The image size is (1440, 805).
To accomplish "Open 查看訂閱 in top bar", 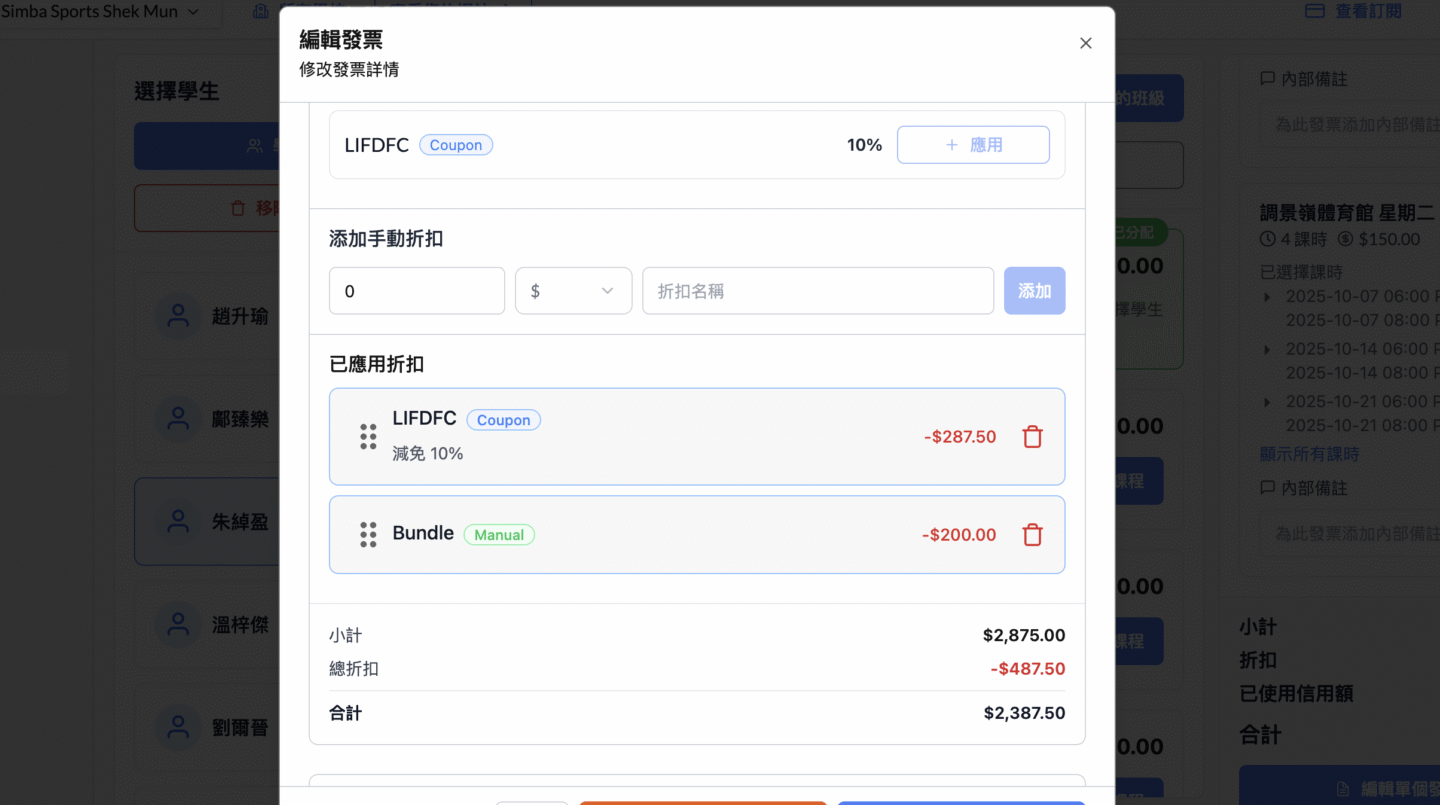I will (x=1367, y=11).
